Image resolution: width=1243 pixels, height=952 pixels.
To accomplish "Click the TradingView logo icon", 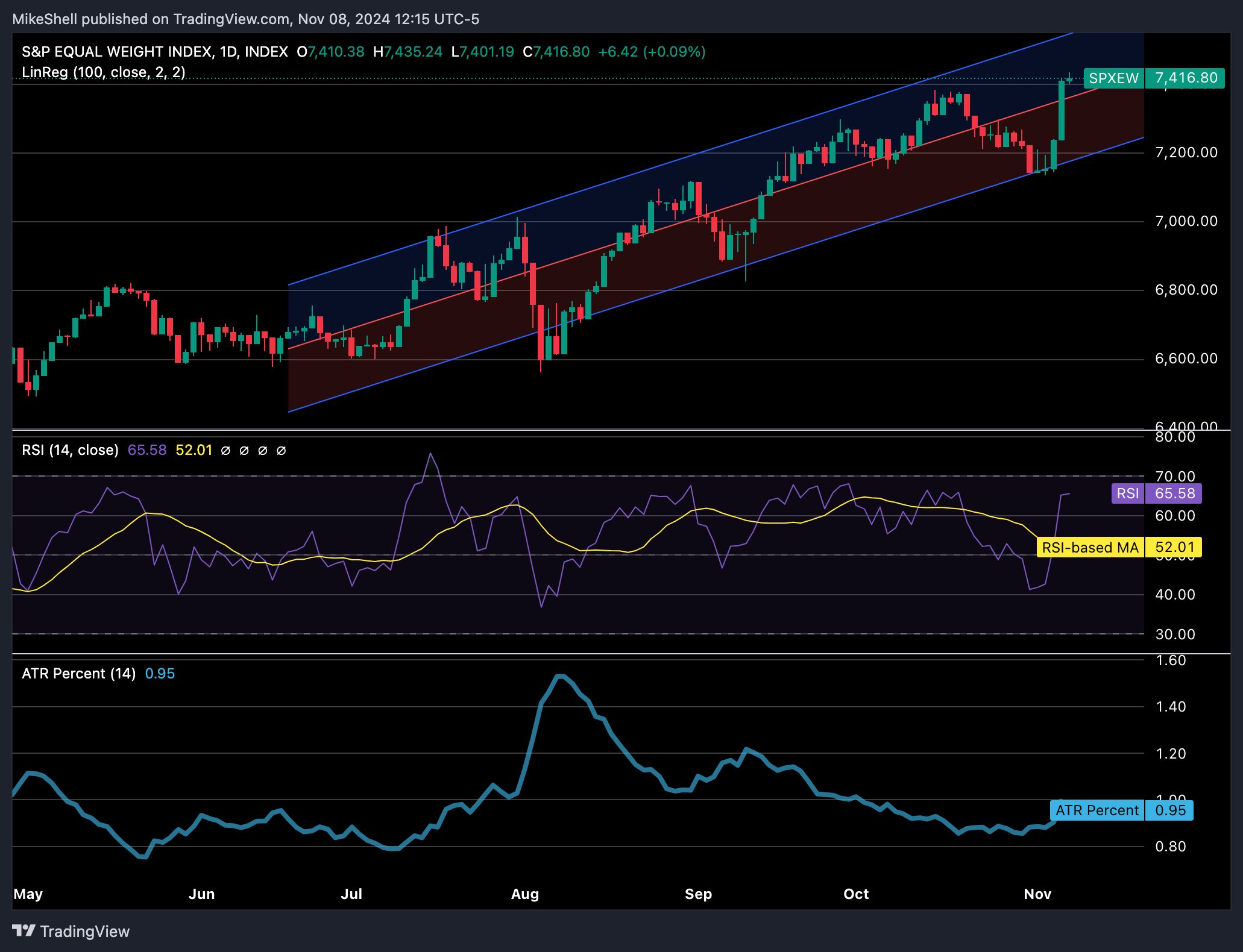I will pos(24,931).
